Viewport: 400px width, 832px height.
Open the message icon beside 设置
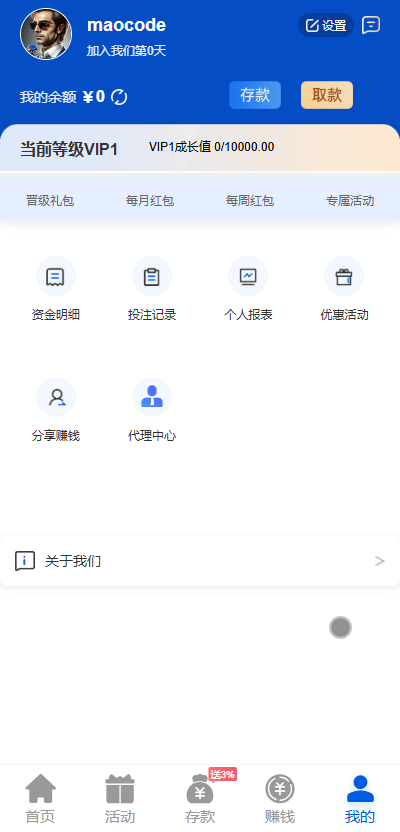point(371,25)
